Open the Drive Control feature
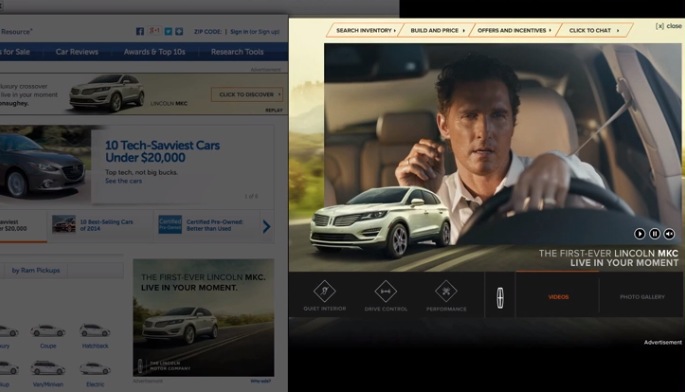This screenshot has height=392, width=685. pos(386,296)
